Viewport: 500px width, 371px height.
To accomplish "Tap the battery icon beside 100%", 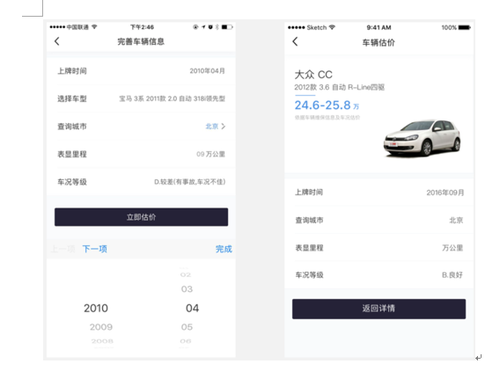I will tap(464, 27).
